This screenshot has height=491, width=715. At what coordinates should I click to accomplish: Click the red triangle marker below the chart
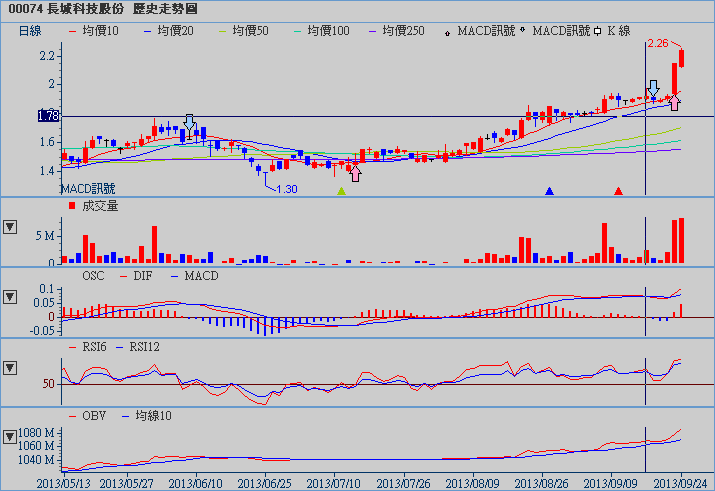tap(618, 190)
